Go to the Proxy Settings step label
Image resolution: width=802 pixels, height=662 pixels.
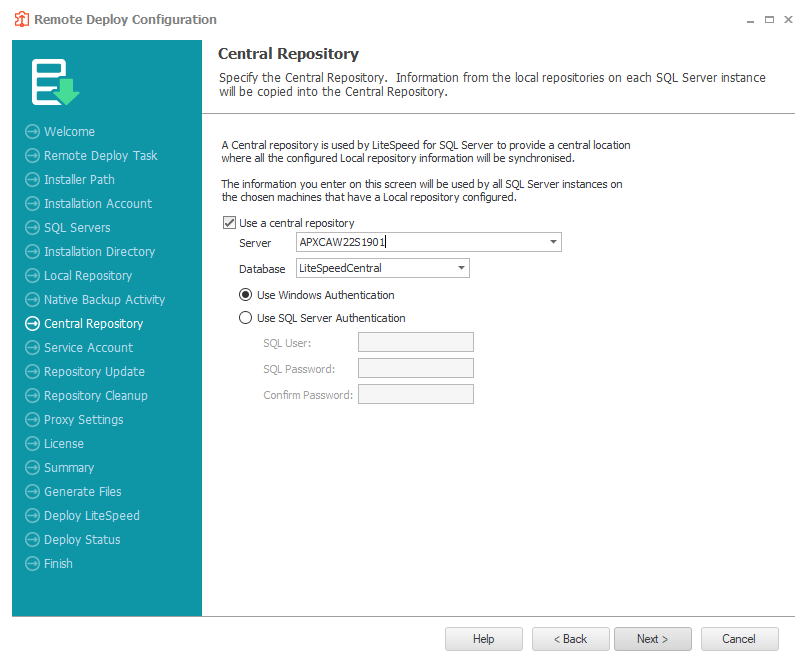point(83,420)
